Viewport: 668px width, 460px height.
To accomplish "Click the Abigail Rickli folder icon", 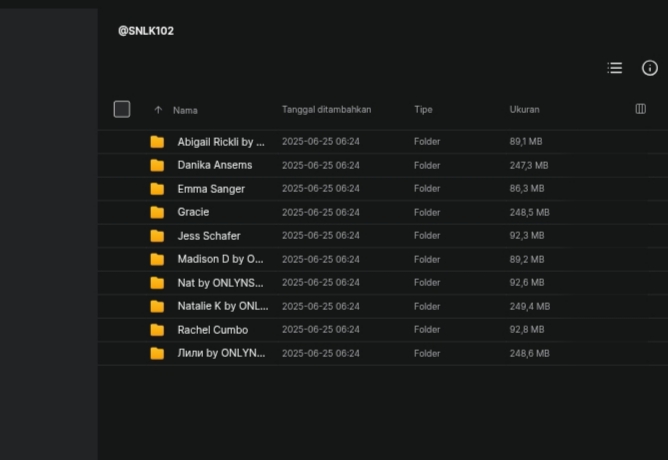I will click(157, 142).
